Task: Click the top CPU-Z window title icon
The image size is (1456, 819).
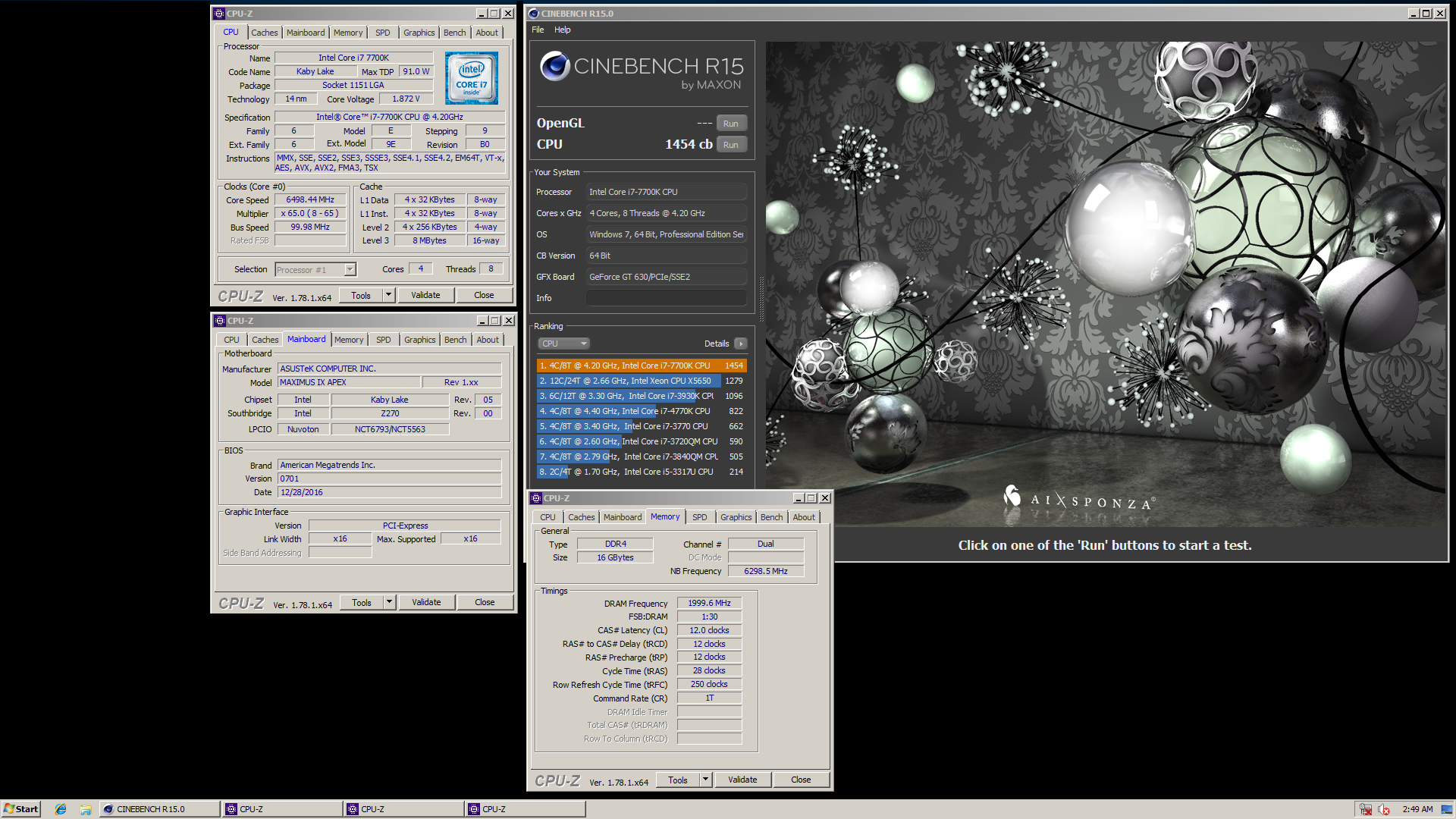Action: 219,14
